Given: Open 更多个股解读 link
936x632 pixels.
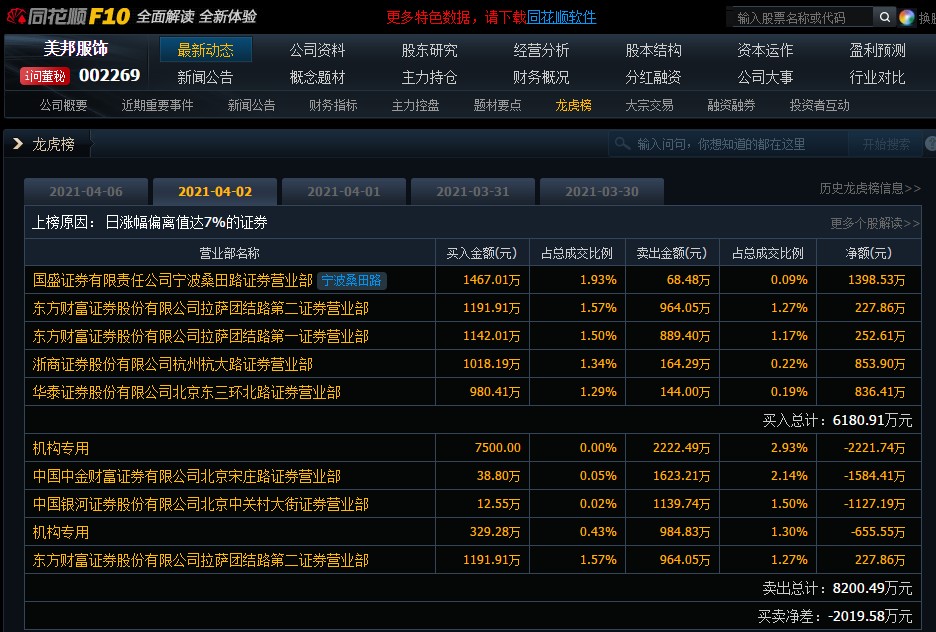Looking at the screenshot, I should click(x=875, y=223).
